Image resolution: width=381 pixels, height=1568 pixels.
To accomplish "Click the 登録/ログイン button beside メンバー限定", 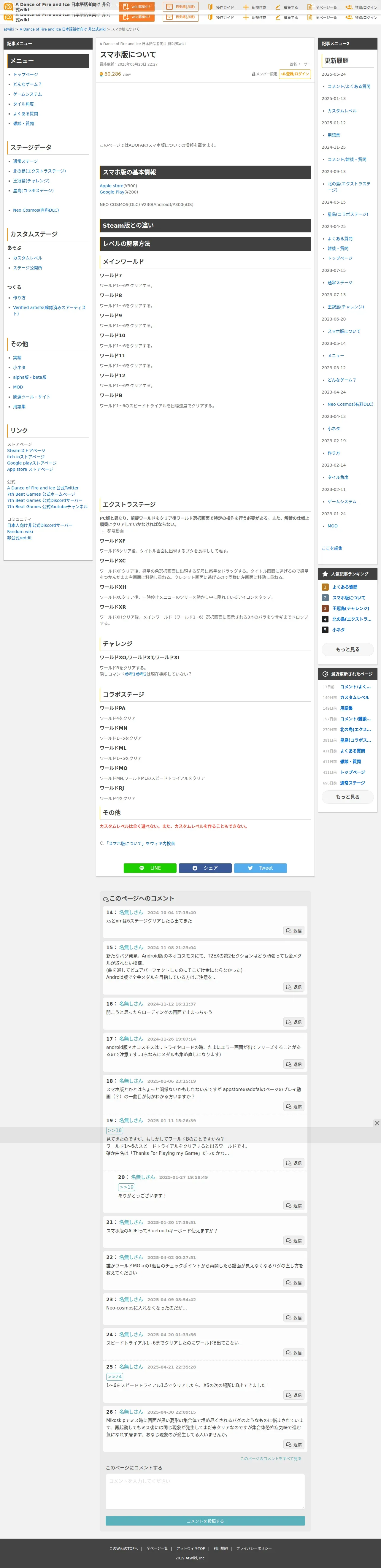I will point(295,74).
